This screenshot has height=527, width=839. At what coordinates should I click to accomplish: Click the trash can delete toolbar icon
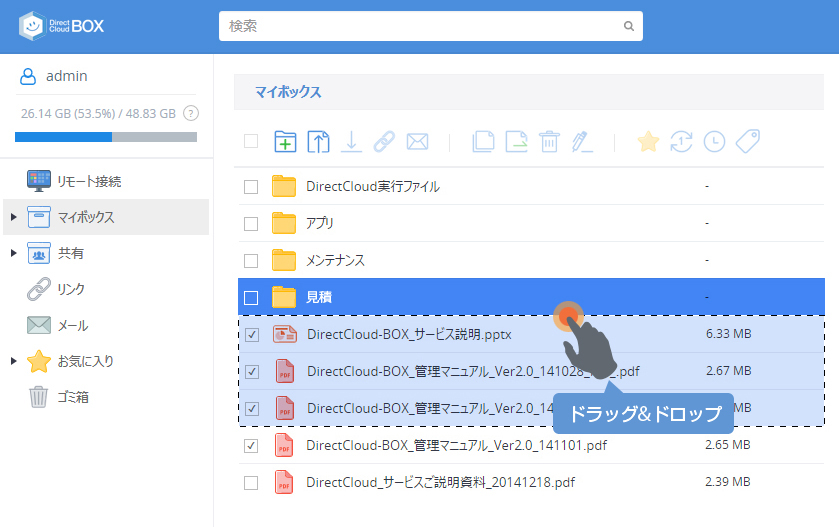(549, 142)
